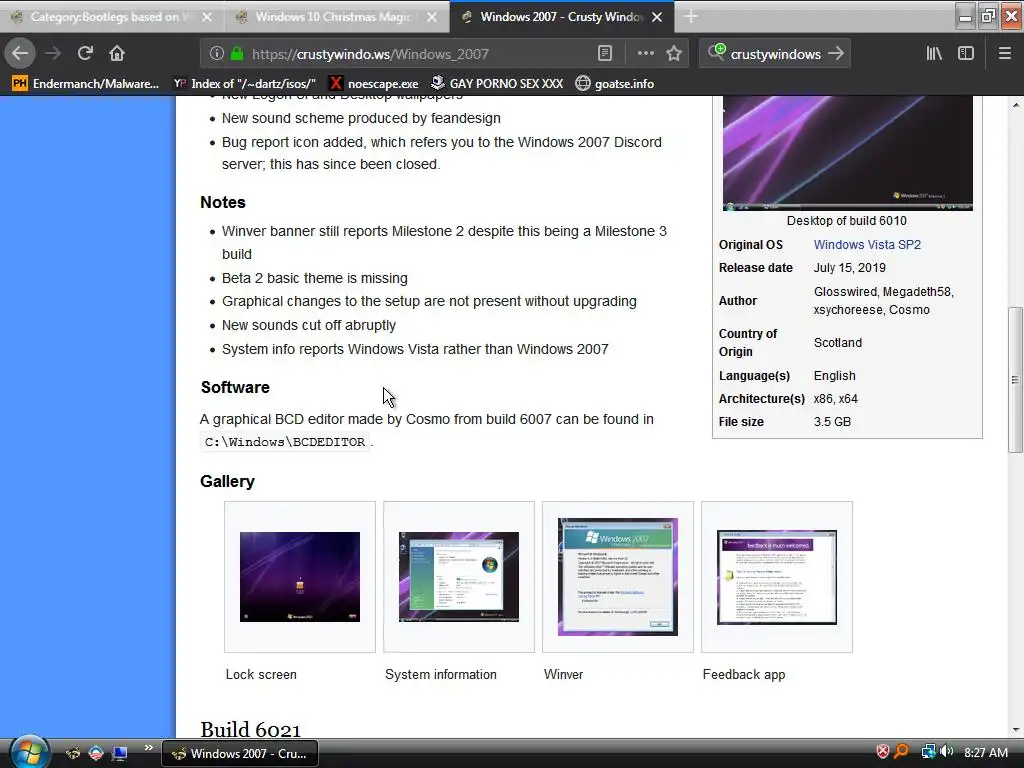Click the 3.5 GB file size value
This screenshot has height=768, width=1024.
click(x=832, y=422)
